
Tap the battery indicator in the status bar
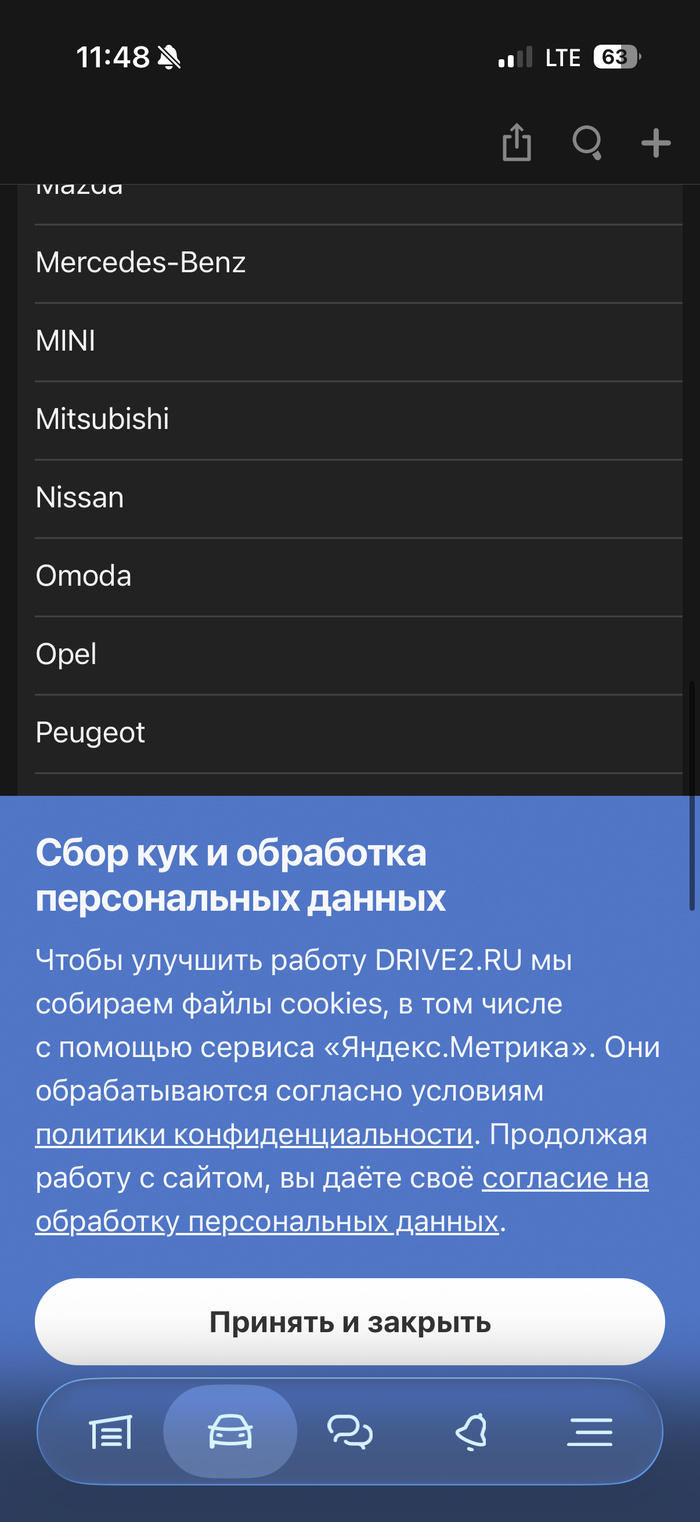click(x=616, y=58)
